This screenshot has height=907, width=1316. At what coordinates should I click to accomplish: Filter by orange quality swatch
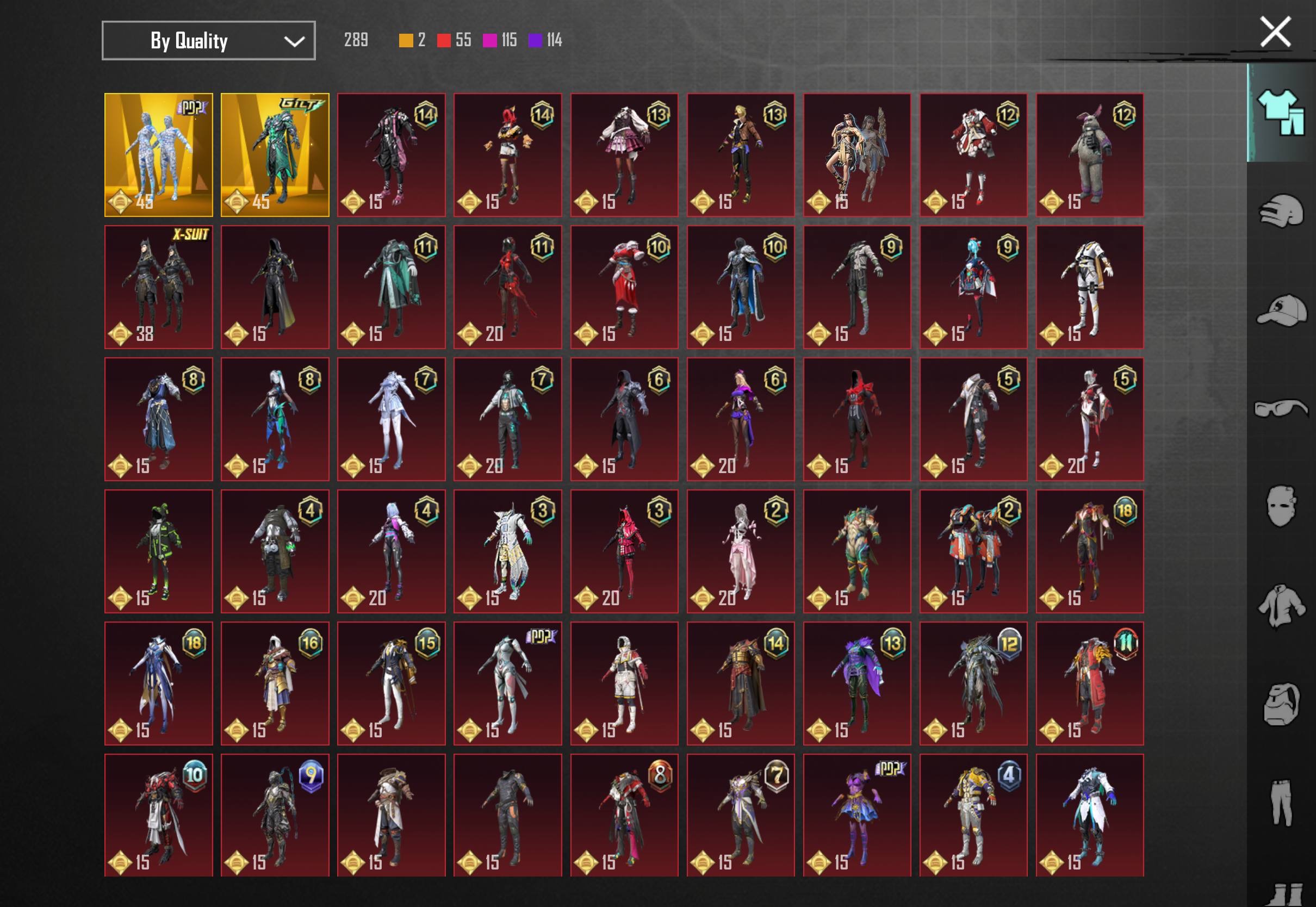[406, 40]
